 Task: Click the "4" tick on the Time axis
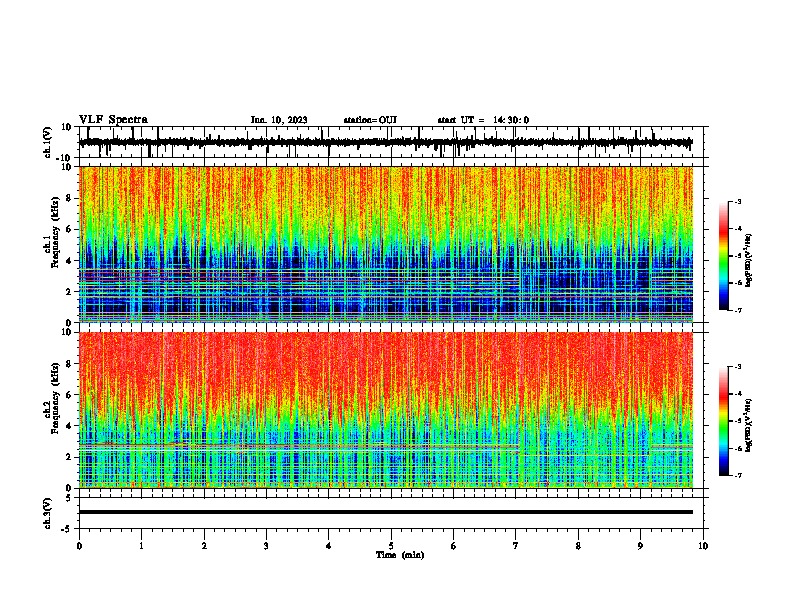pos(328,546)
